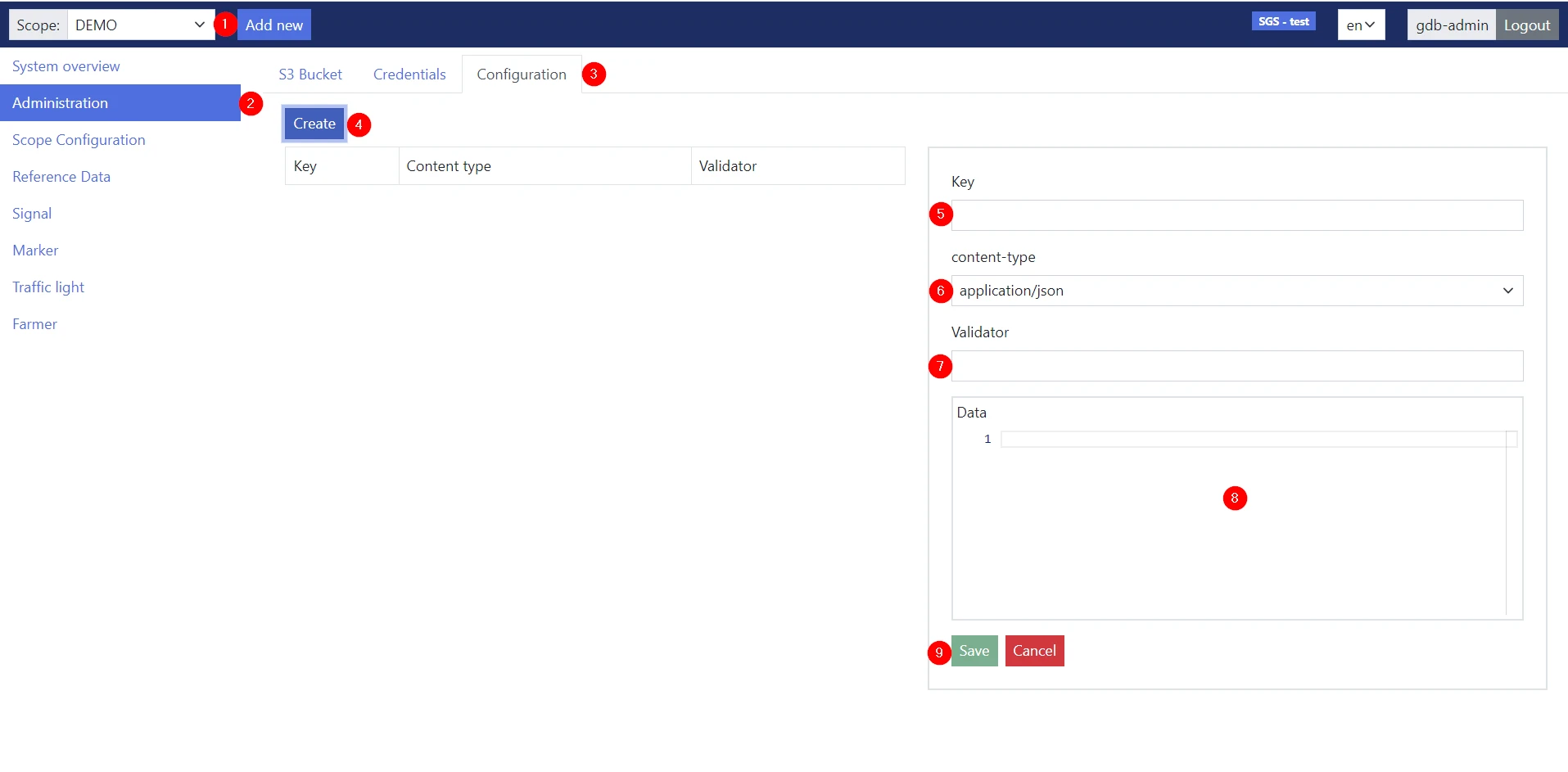Click the Add new button

(x=273, y=25)
